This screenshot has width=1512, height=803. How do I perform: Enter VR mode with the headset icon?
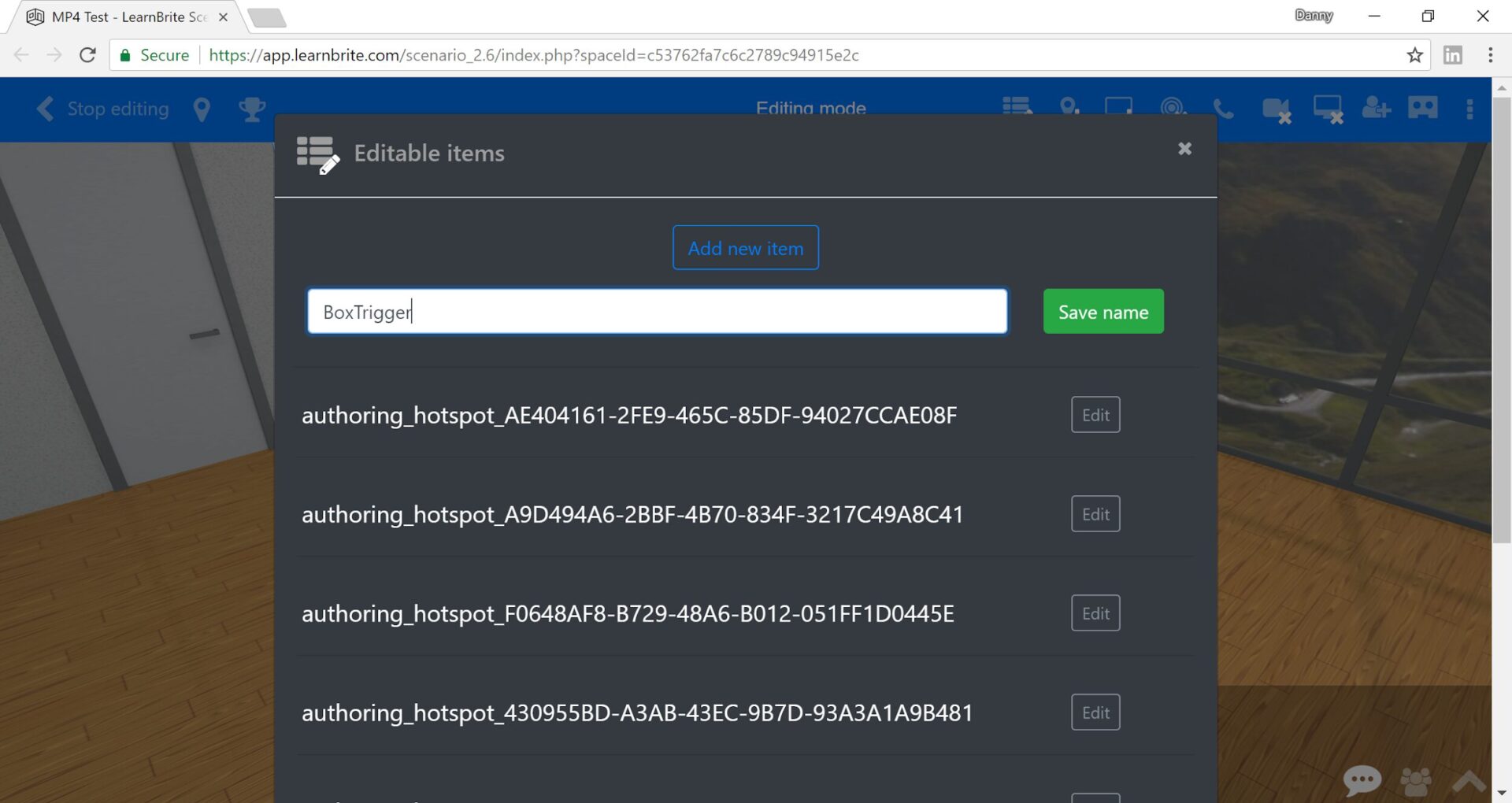pyautogui.click(x=1422, y=108)
